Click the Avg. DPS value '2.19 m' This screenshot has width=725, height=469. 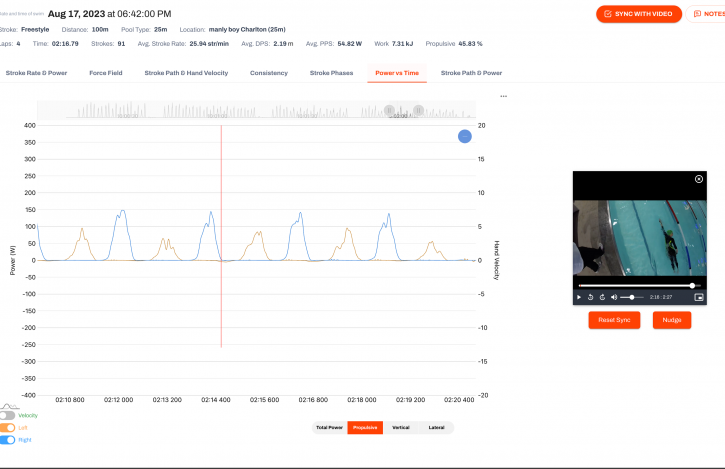click(x=283, y=44)
